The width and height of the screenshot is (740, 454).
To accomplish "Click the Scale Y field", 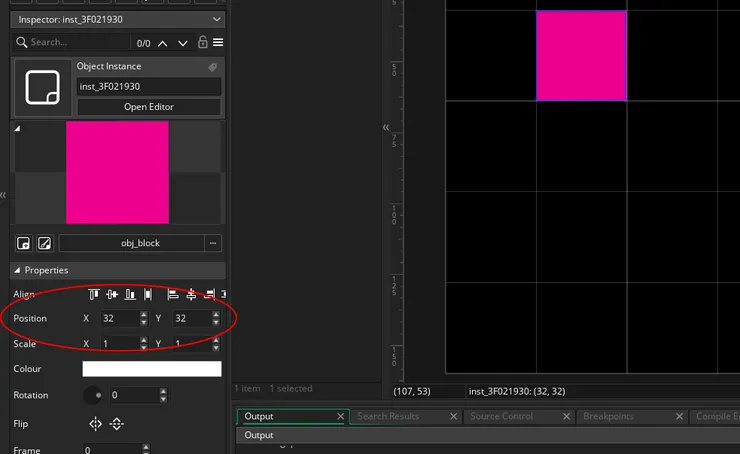I will pos(193,344).
